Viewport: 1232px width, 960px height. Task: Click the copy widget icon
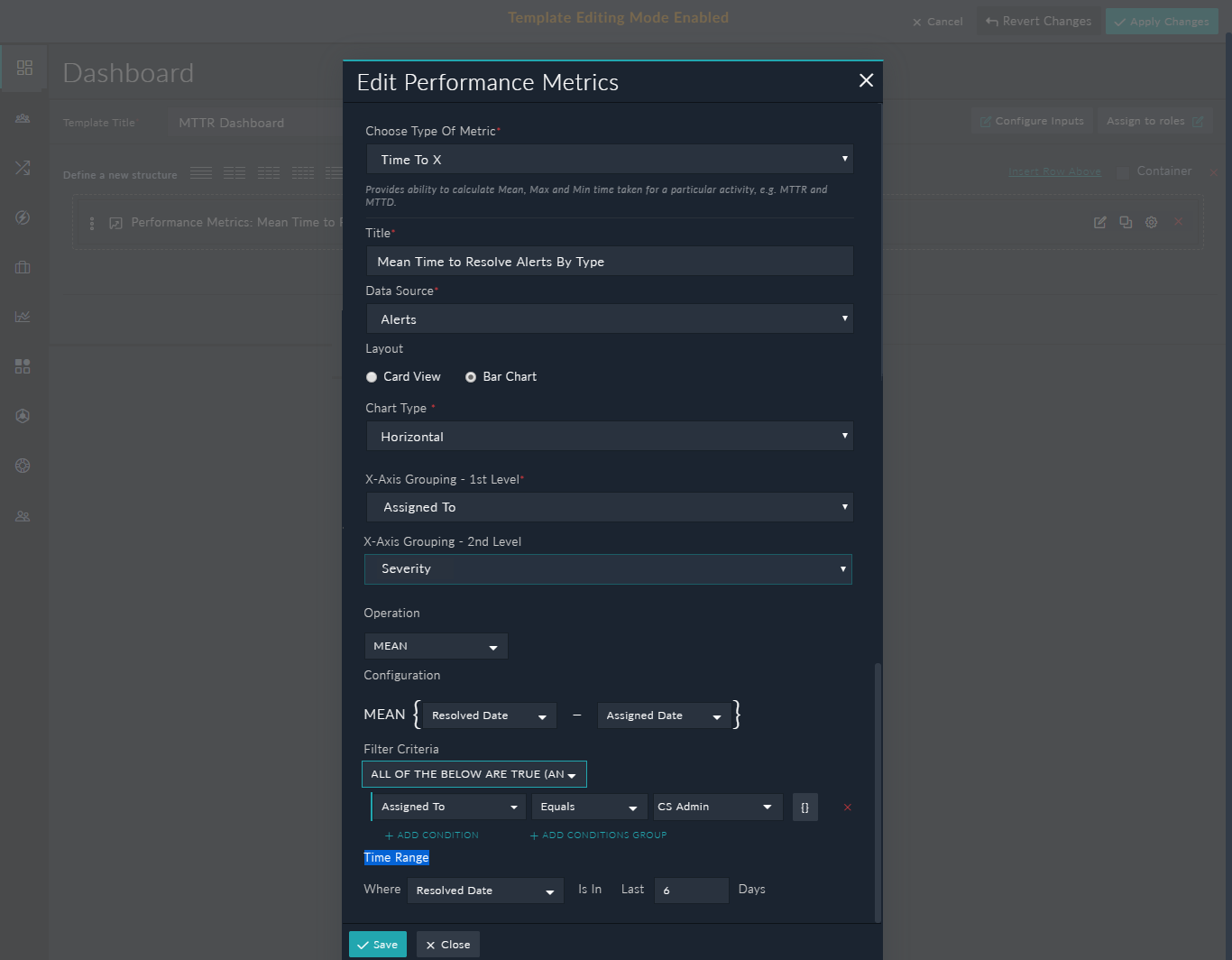[x=1126, y=223]
